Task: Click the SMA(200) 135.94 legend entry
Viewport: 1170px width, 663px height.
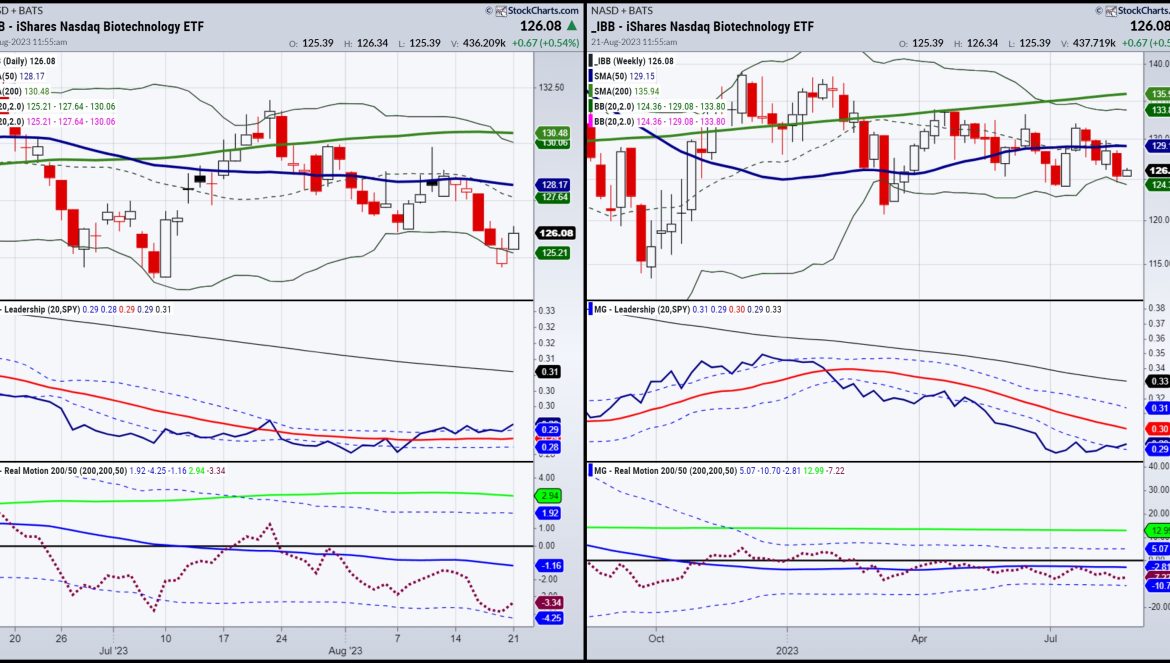Action: 626,92
